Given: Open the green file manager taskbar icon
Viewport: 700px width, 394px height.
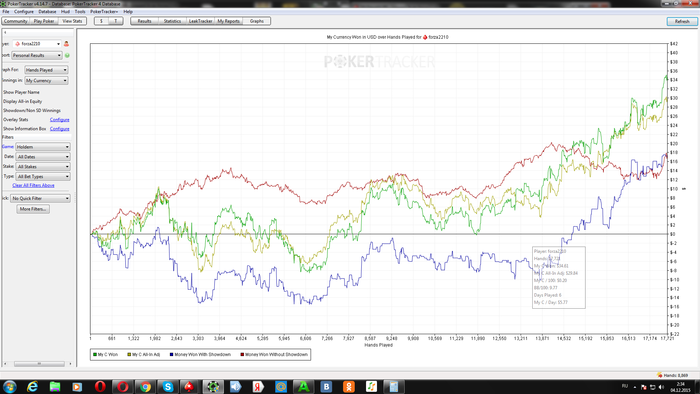Looking at the screenshot, I should point(54,386).
